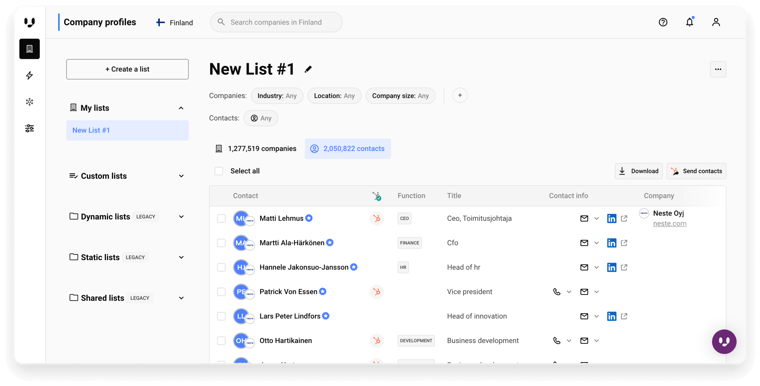Click the Title column header
Screen dimensions: 760x386
coord(454,196)
